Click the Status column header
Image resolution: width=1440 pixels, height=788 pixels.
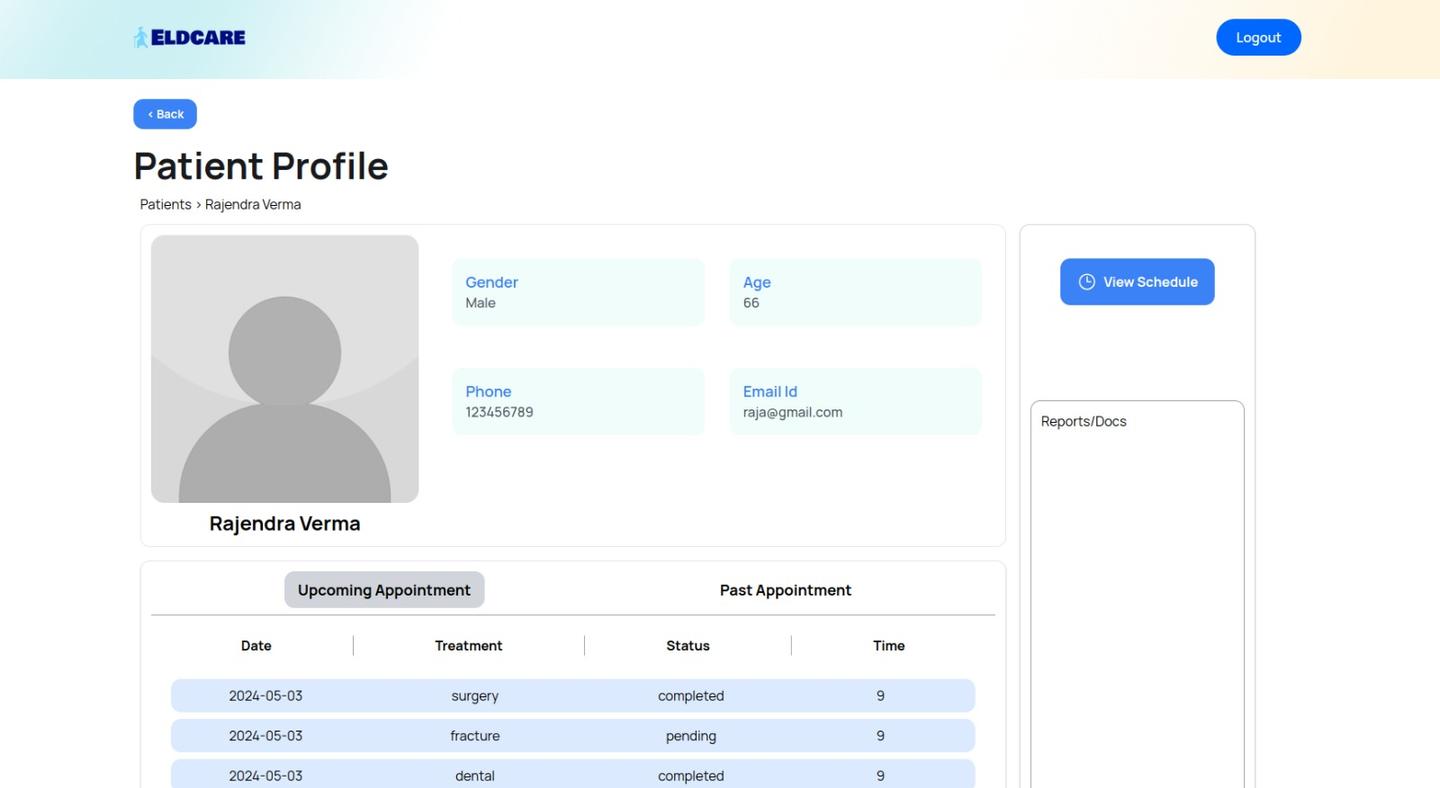click(x=688, y=646)
